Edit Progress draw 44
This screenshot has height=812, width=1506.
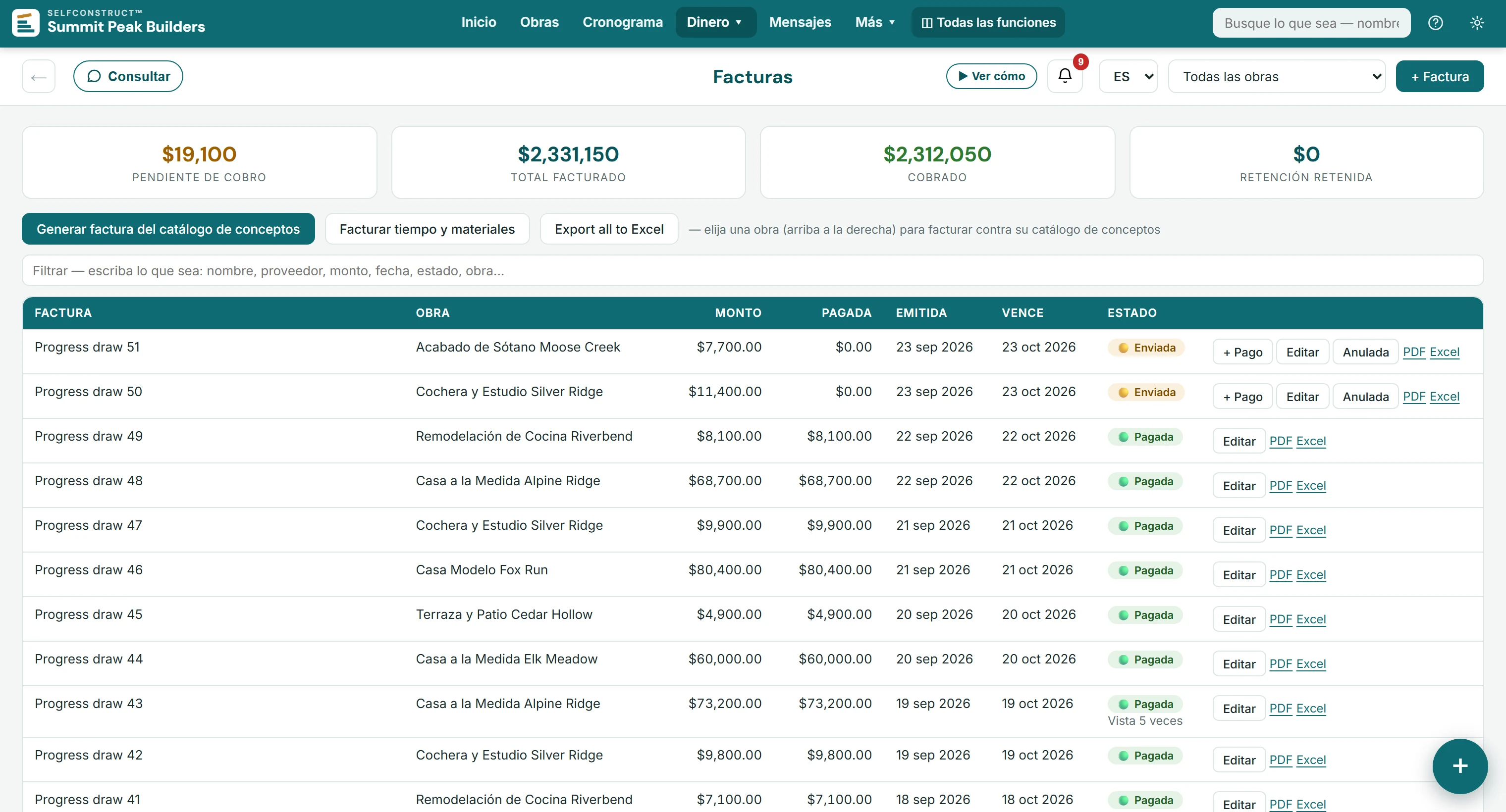coord(1239,663)
